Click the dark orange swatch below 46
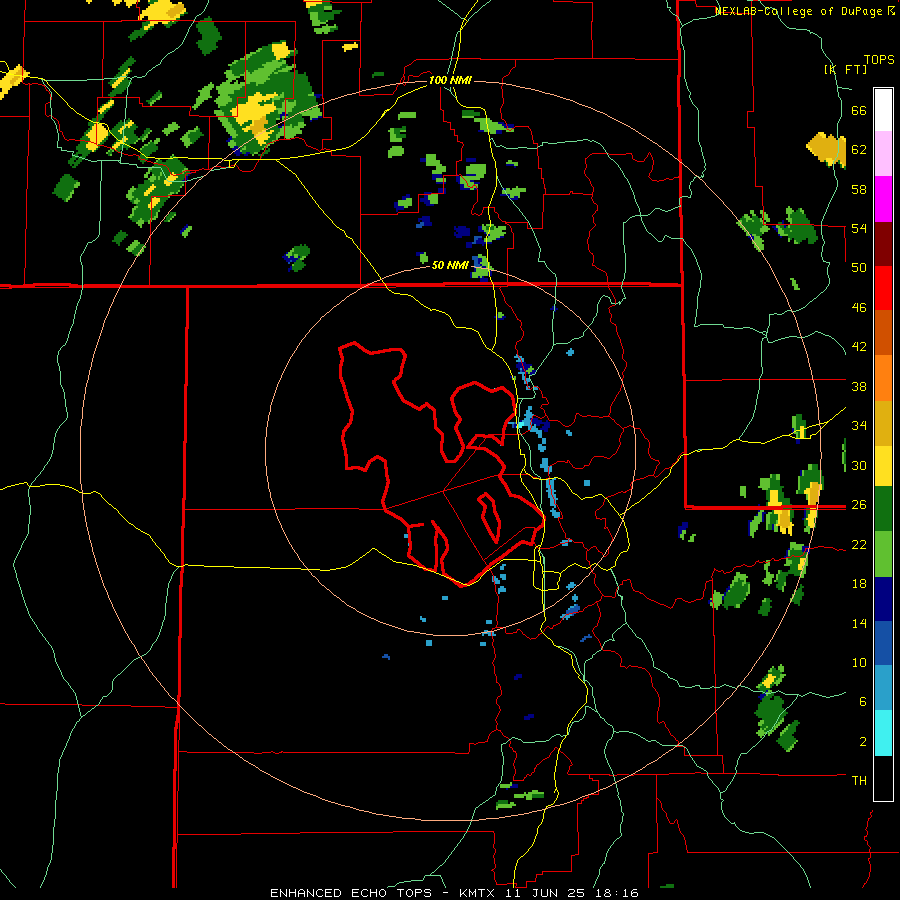Viewport: 900px width, 900px height. (883, 332)
